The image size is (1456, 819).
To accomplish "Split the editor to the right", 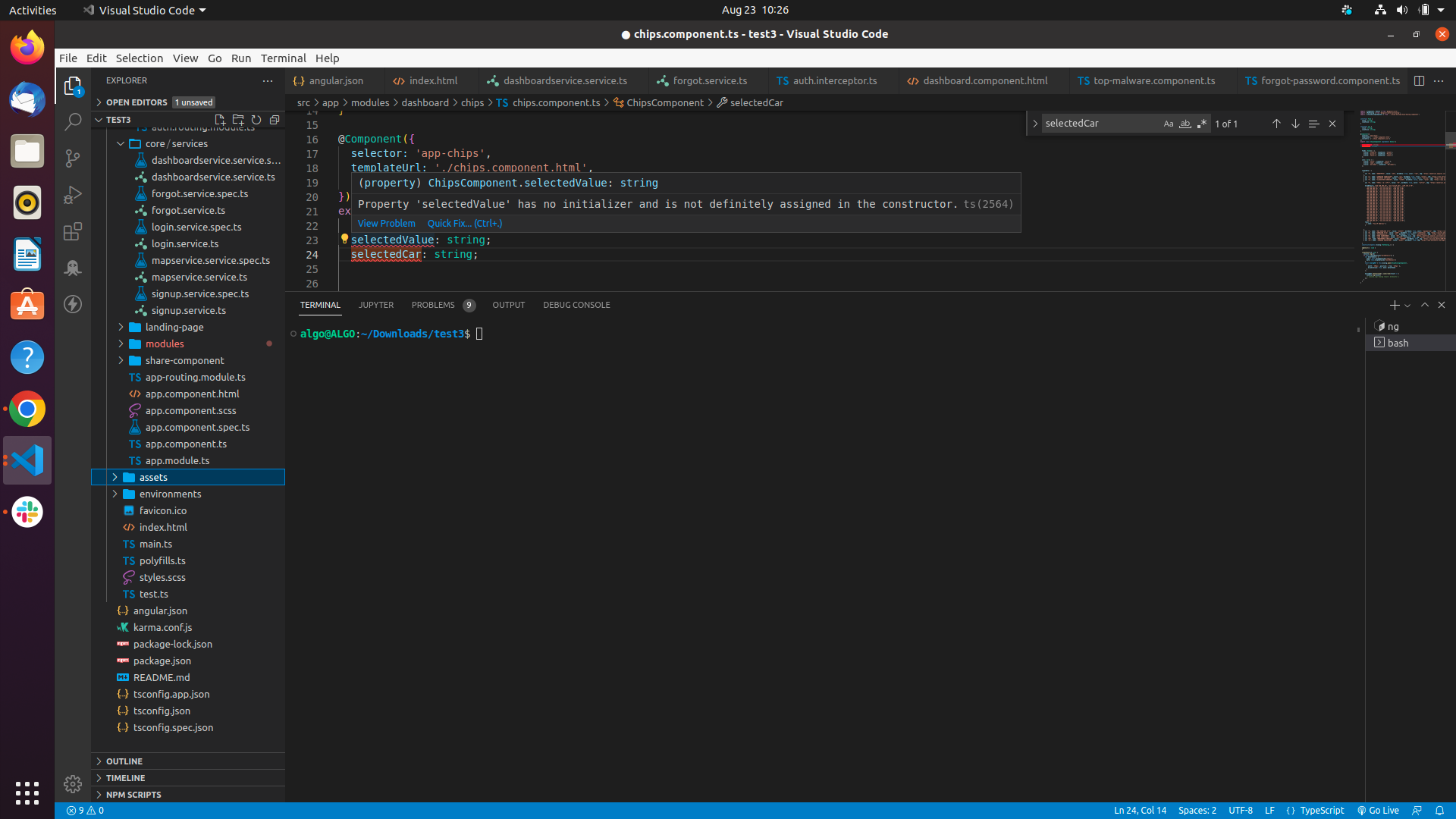I will [1419, 80].
